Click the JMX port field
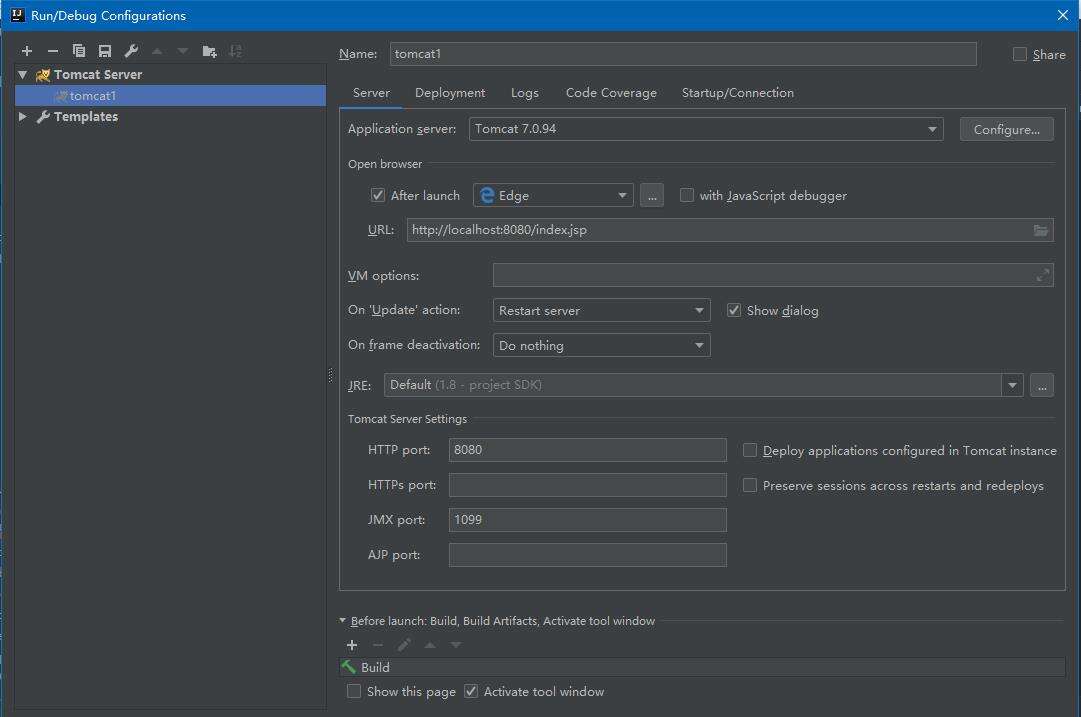 tap(587, 520)
